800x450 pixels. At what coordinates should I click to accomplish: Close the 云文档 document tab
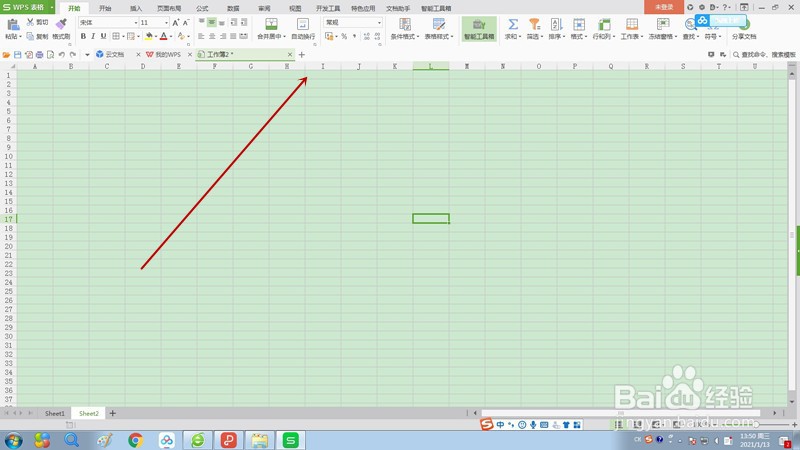click(138, 55)
